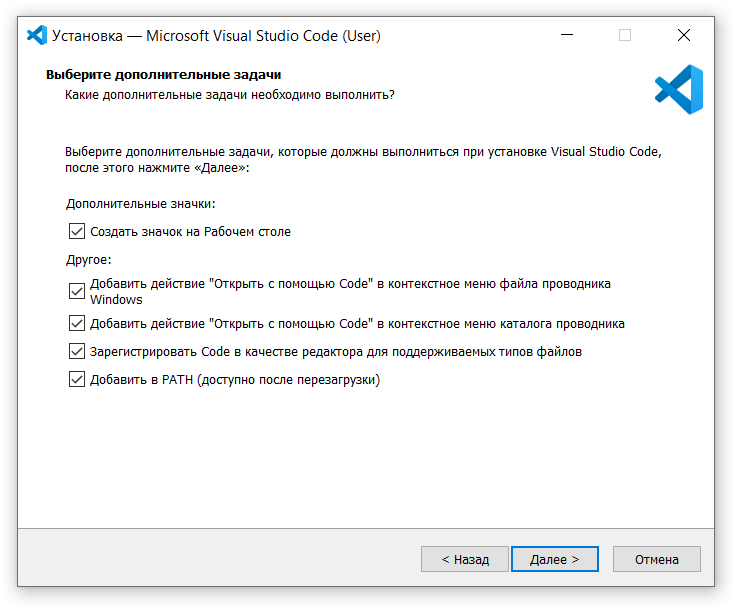Close the installer with the X button
The height and width of the screenshot is (609, 736).
(x=684, y=35)
